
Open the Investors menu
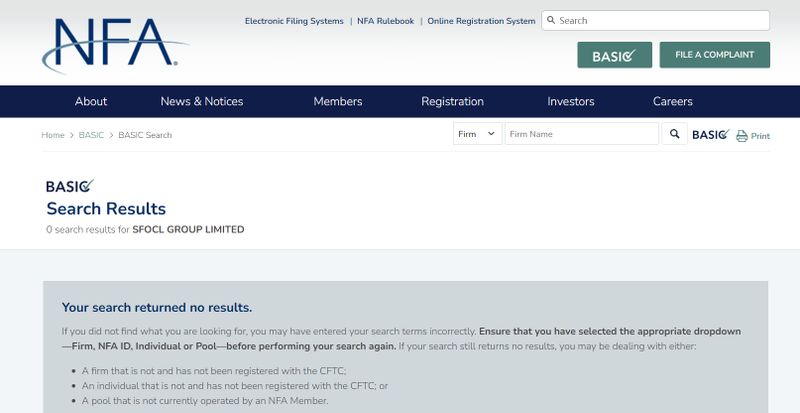(x=570, y=101)
